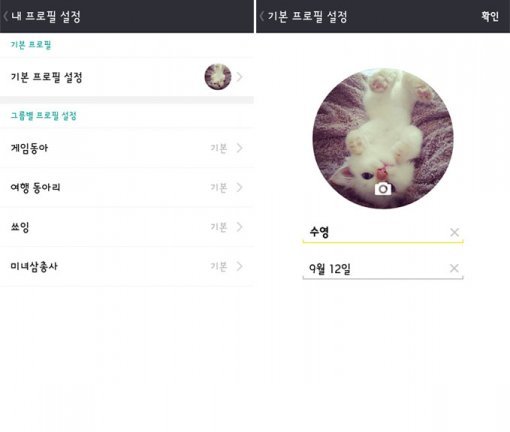510x432 pixels.
Task: Clear the 9월 12일 field with X
Action: point(454,268)
